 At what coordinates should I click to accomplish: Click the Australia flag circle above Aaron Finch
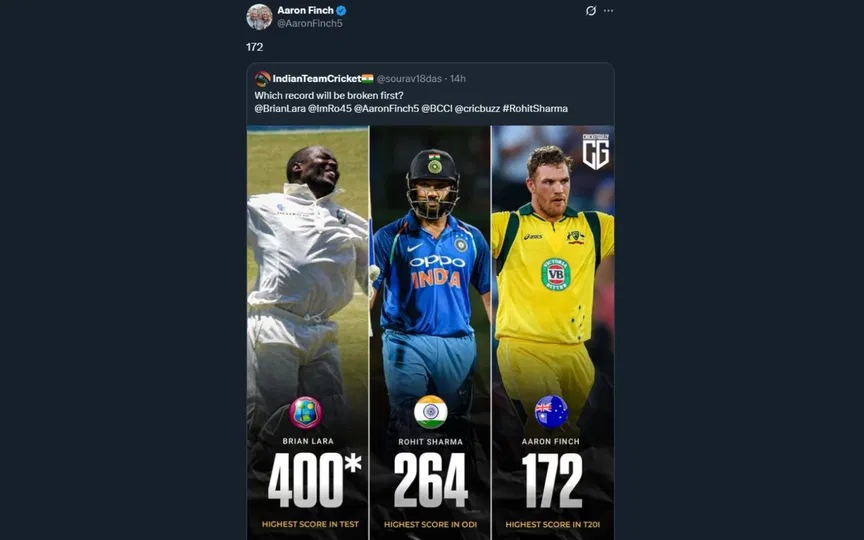coord(551,412)
